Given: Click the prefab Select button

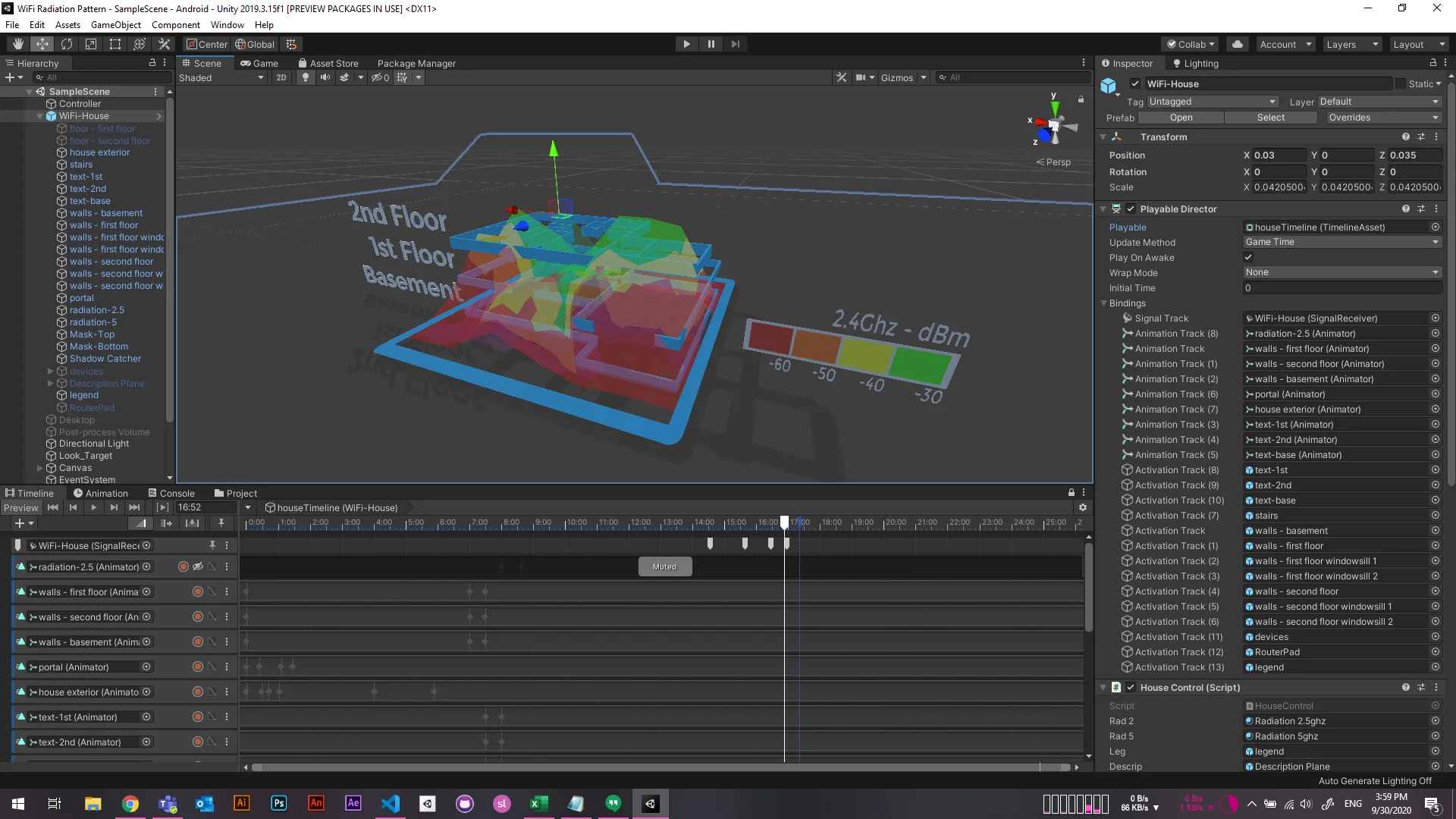Looking at the screenshot, I should point(1271,118).
